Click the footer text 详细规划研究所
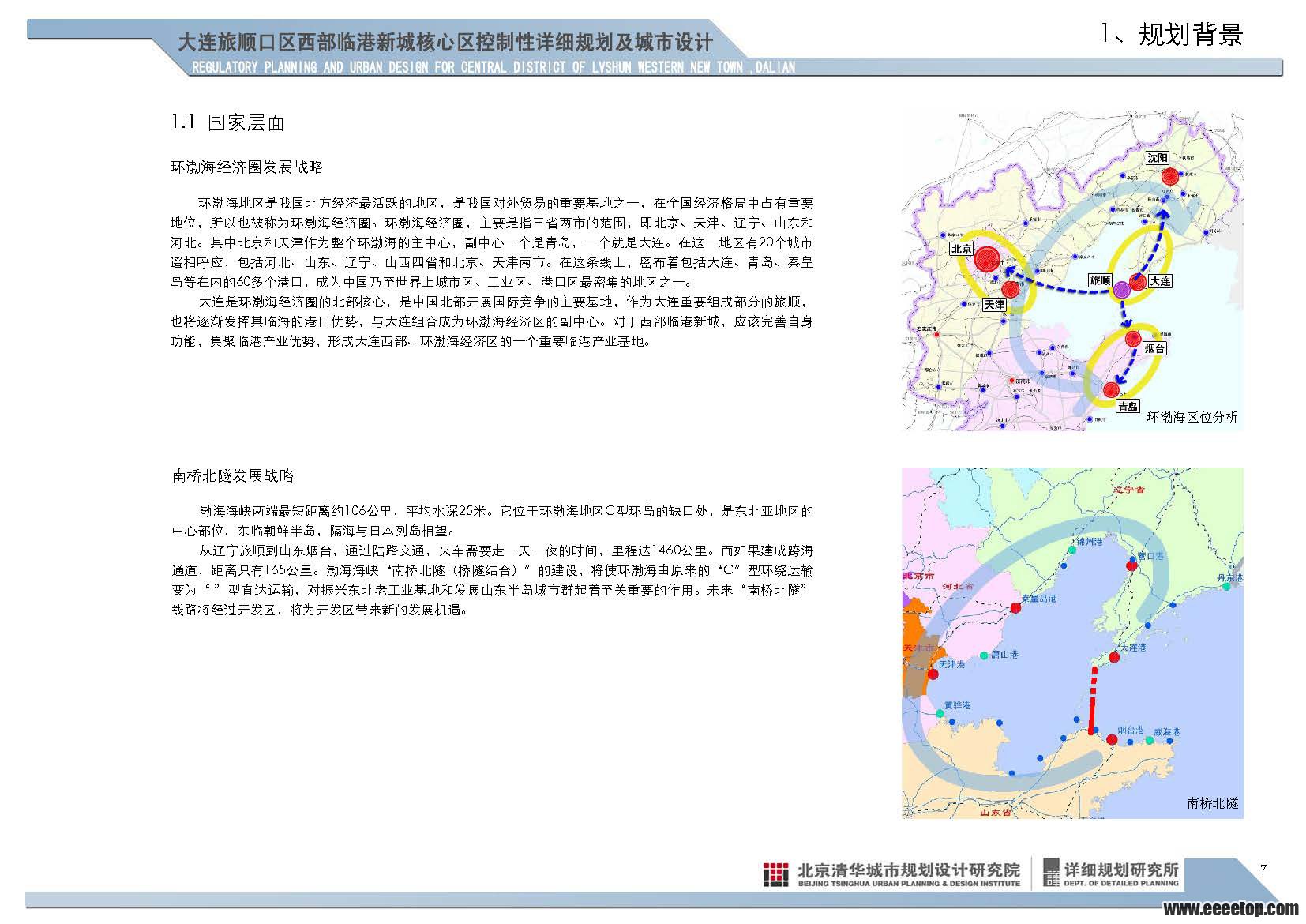This screenshot has width=1306, height=924. (x=1122, y=870)
